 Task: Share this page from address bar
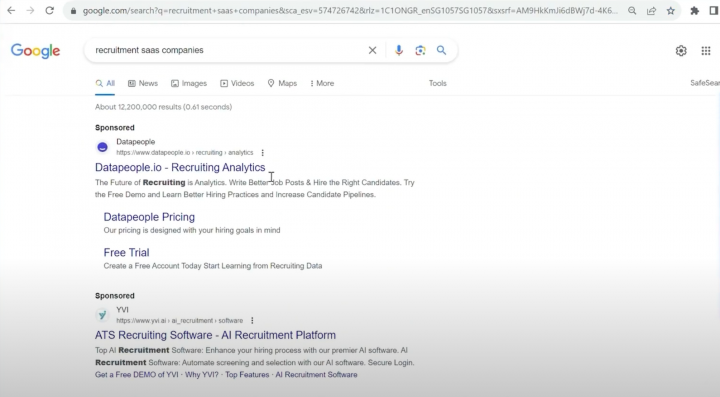point(651,11)
